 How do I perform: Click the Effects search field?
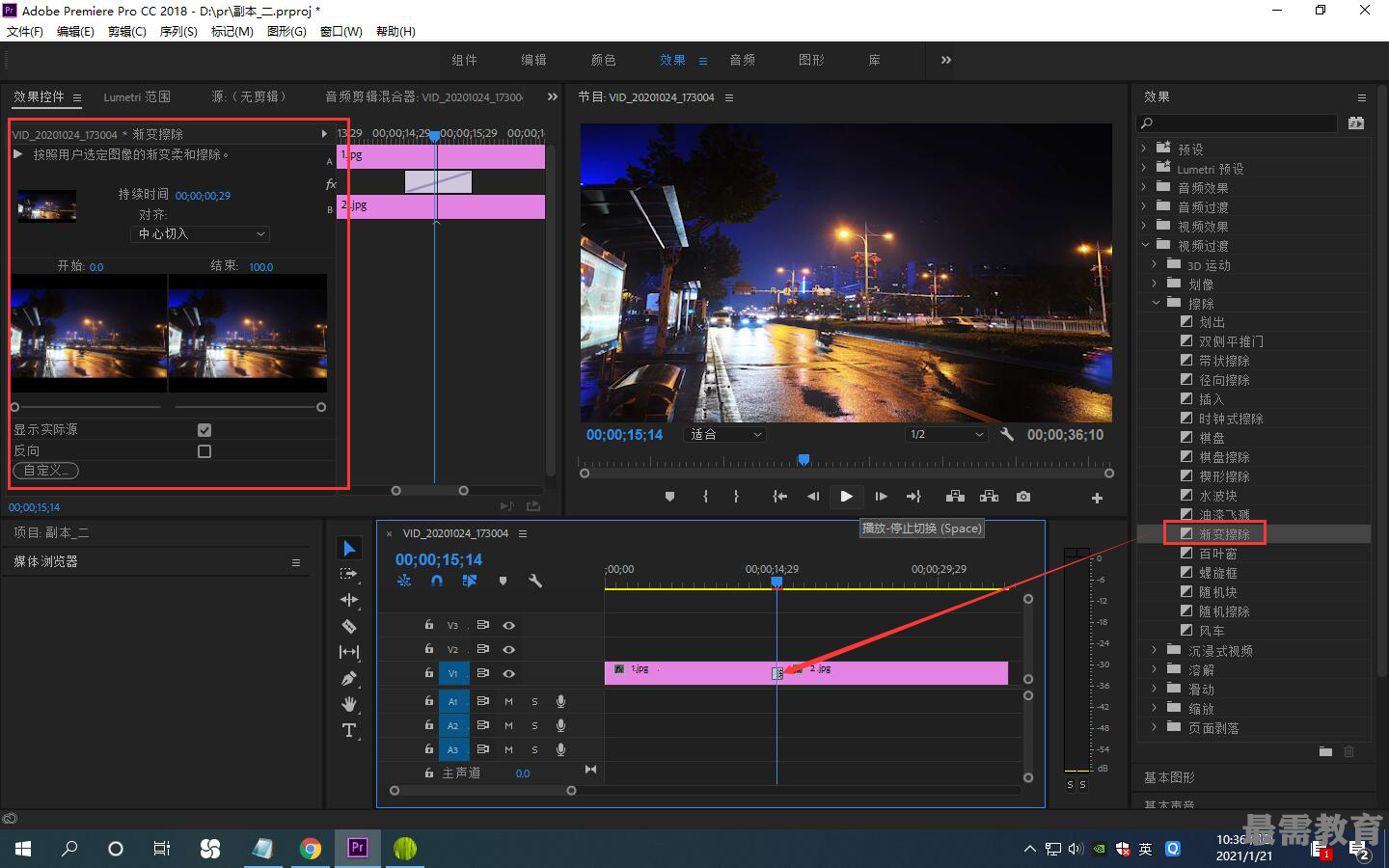click(x=1238, y=122)
